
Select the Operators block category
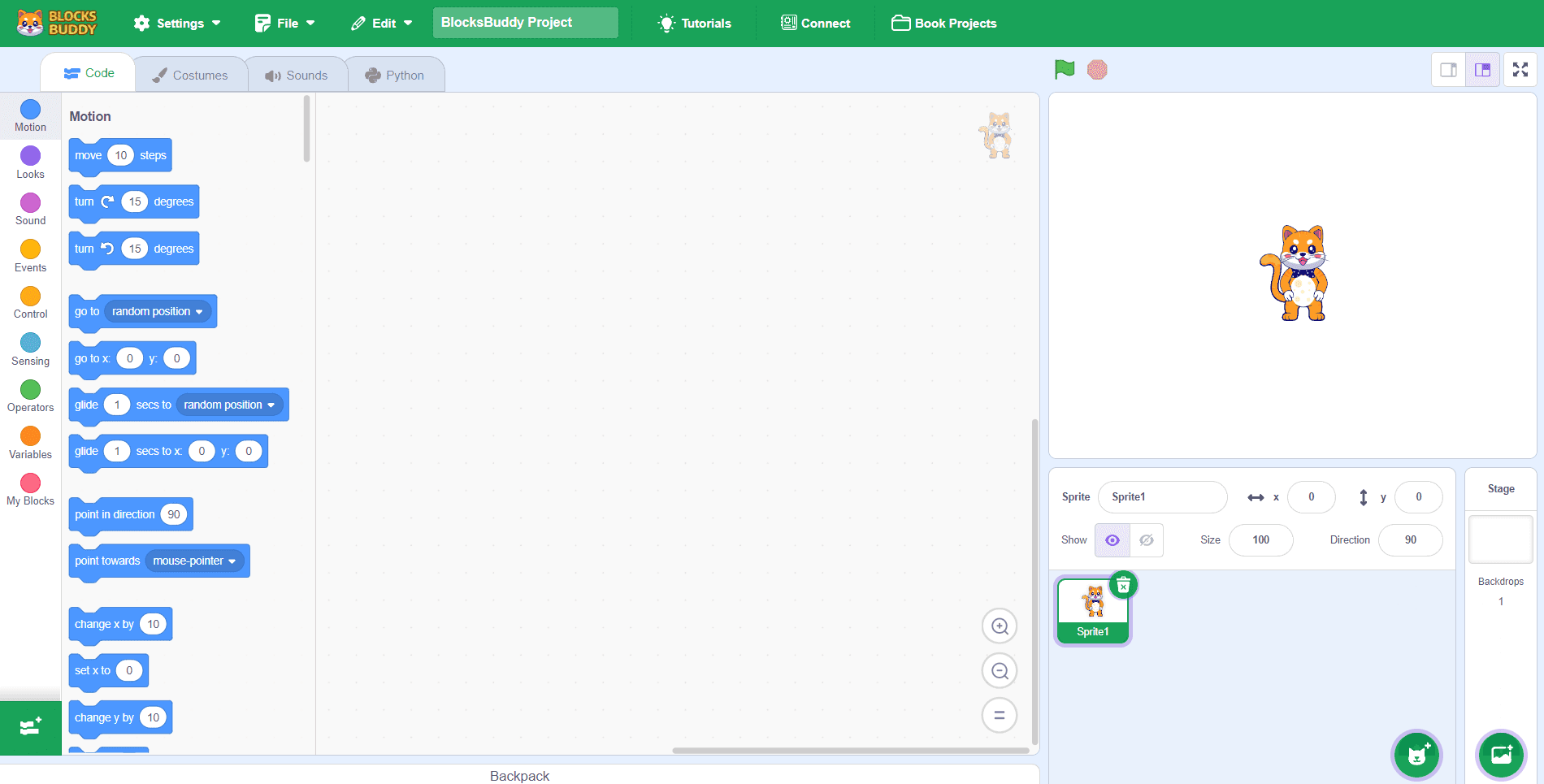[x=30, y=396]
